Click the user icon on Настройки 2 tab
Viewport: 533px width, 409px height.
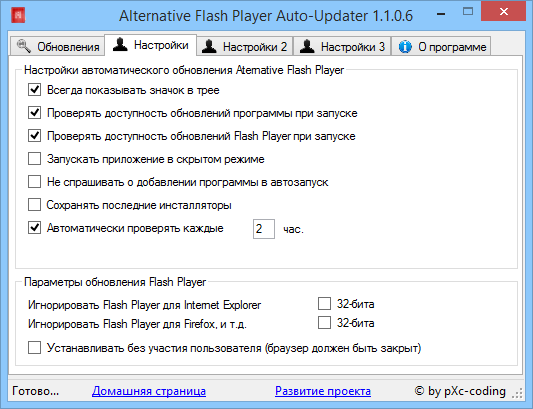point(209,46)
